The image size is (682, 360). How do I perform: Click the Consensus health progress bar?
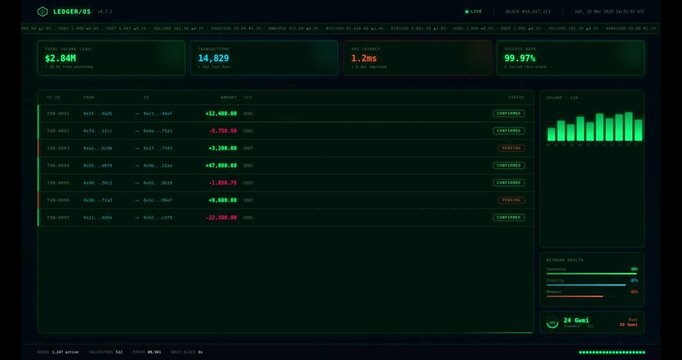(x=592, y=273)
